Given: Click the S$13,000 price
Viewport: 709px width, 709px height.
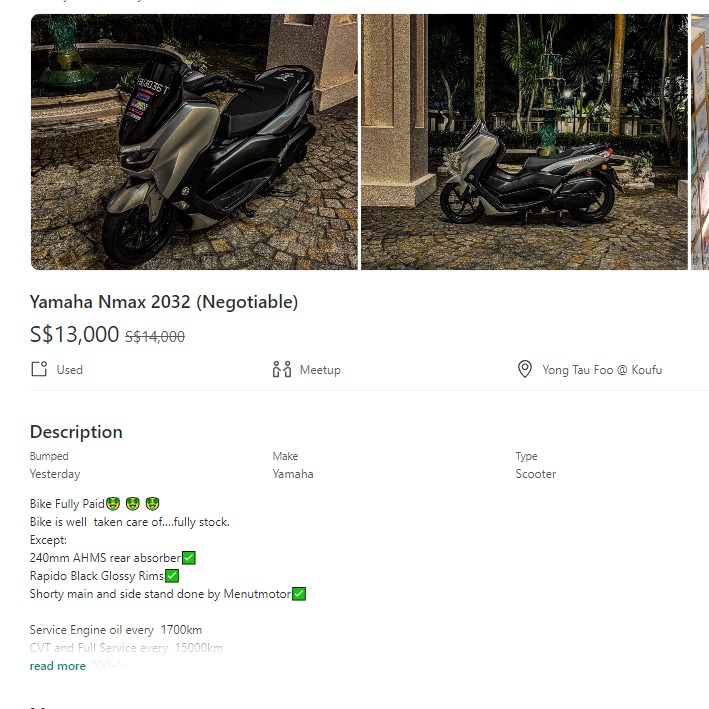Looking at the screenshot, I should tap(74, 335).
